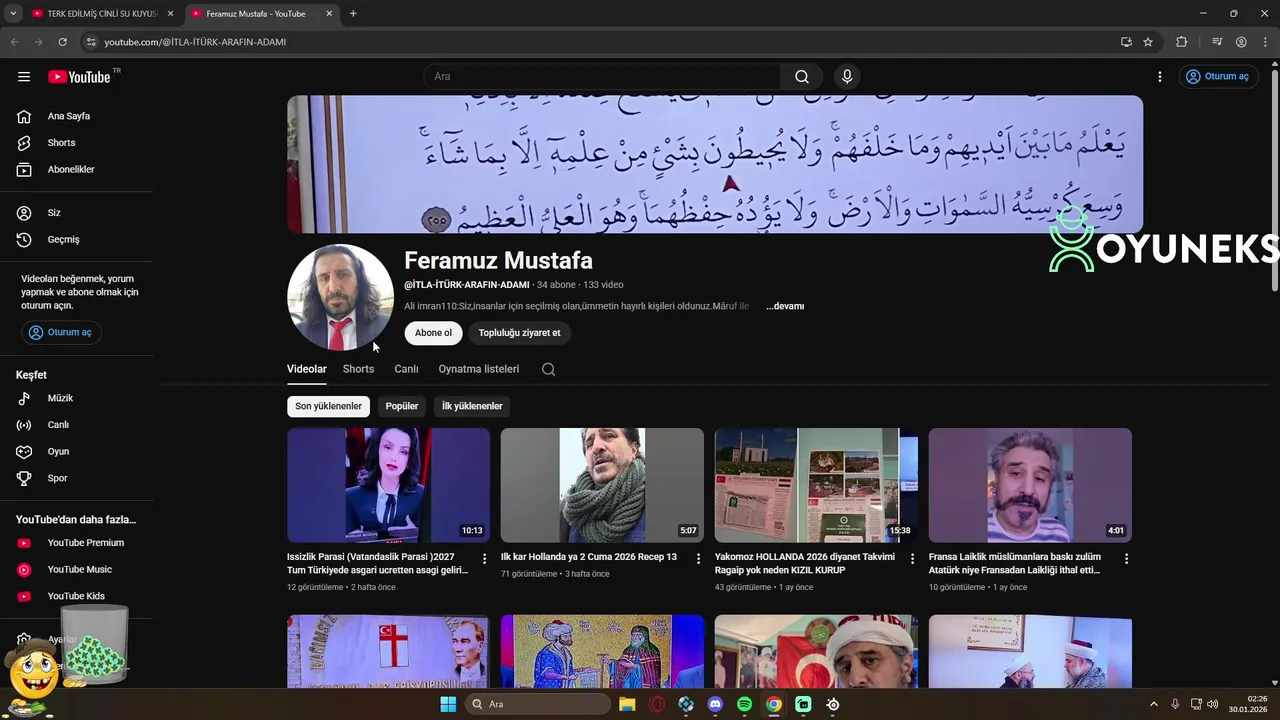Open Issizlik Parasi video title link

[x=378, y=564]
